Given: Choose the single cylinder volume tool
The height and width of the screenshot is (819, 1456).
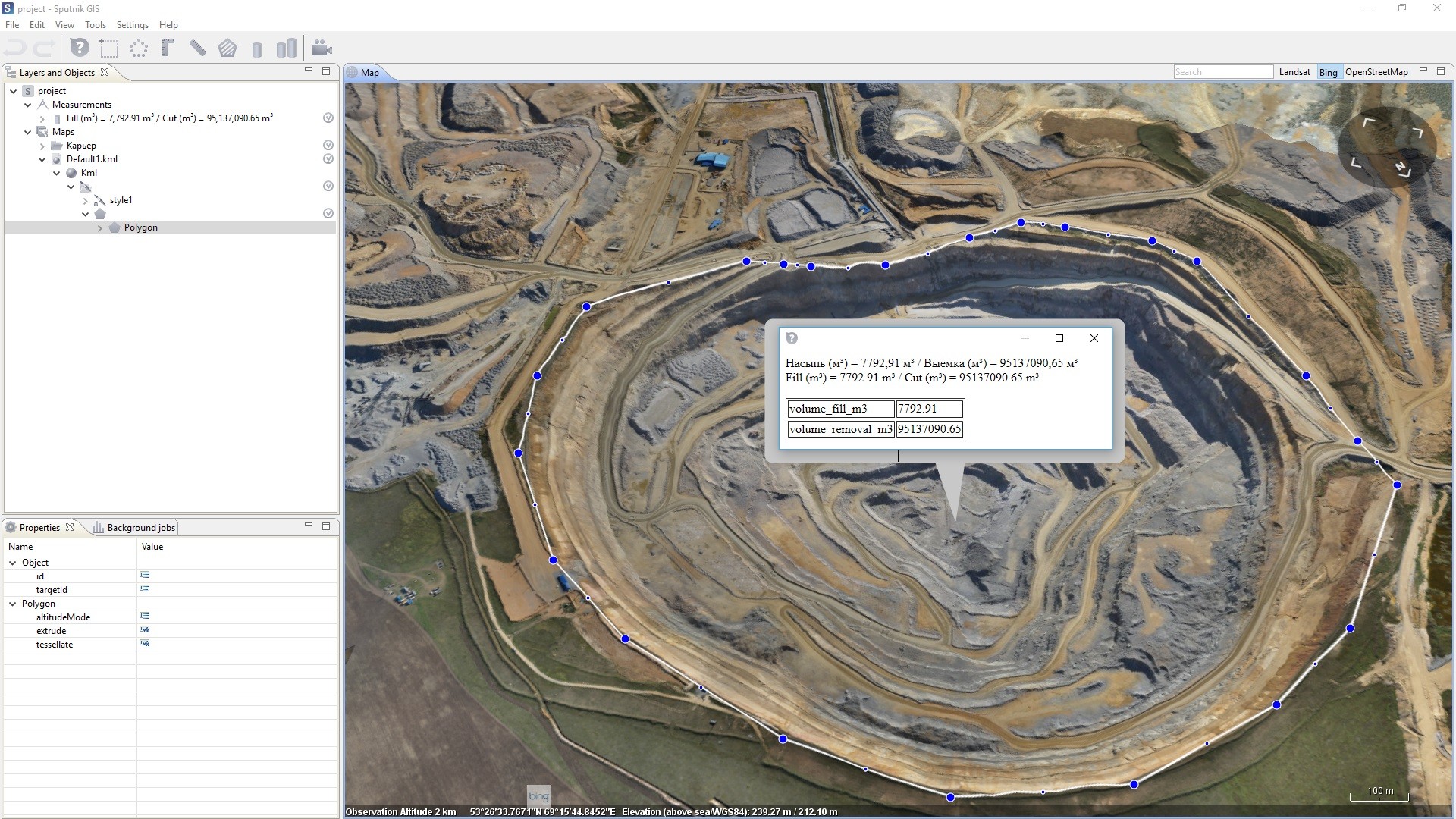Looking at the screenshot, I should click(257, 49).
